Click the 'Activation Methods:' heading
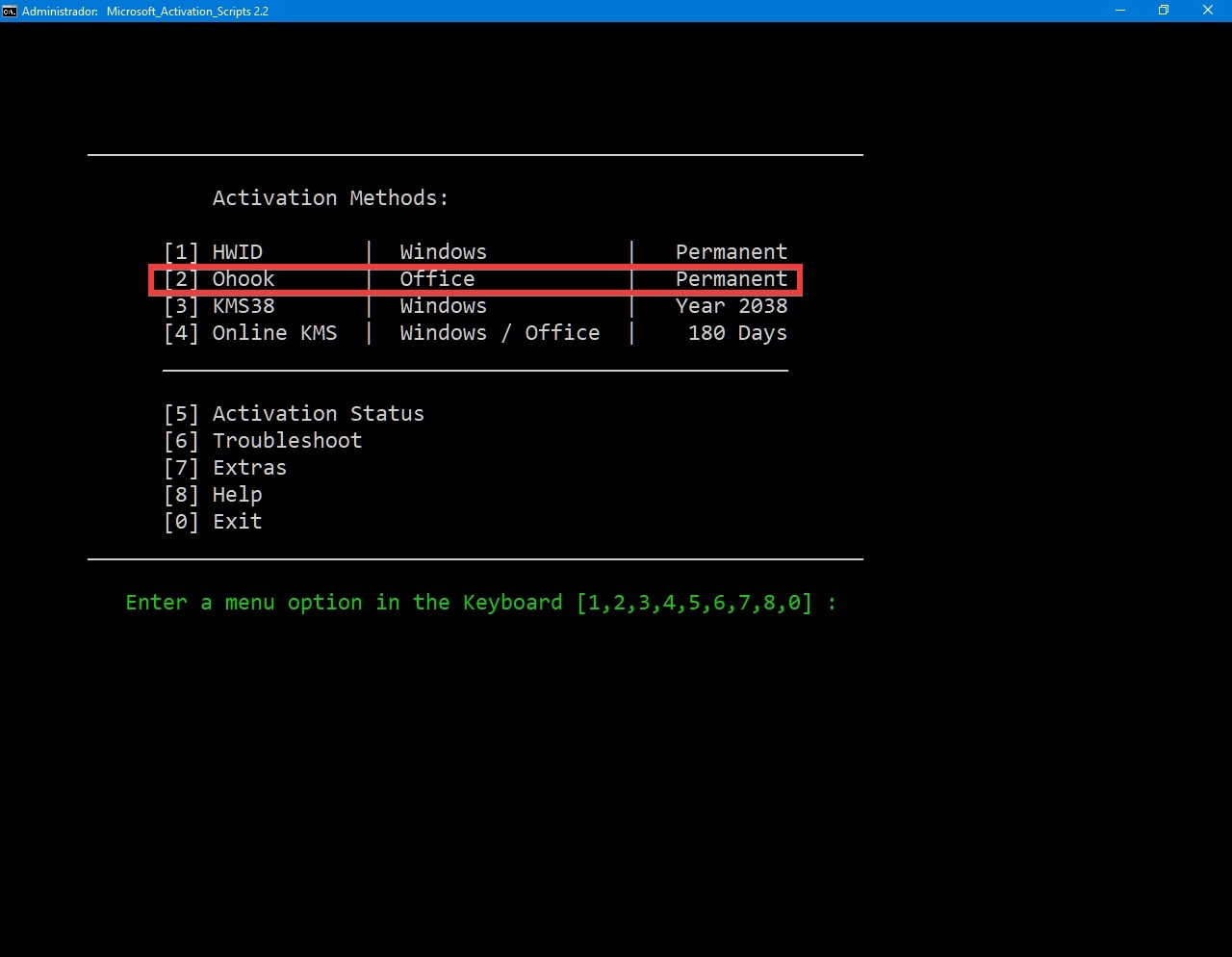The image size is (1232, 957). (x=330, y=197)
